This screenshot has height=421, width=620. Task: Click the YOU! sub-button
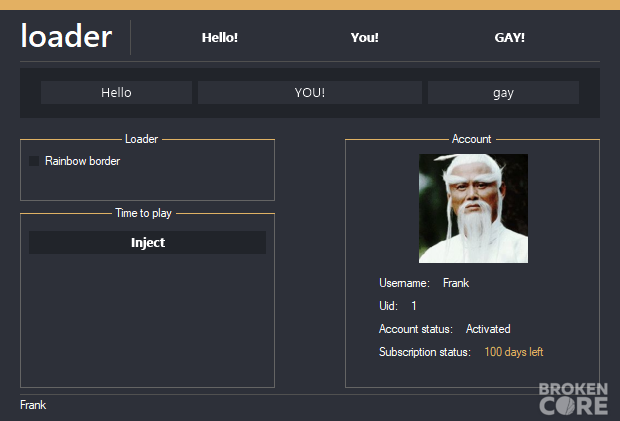click(x=310, y=93)
